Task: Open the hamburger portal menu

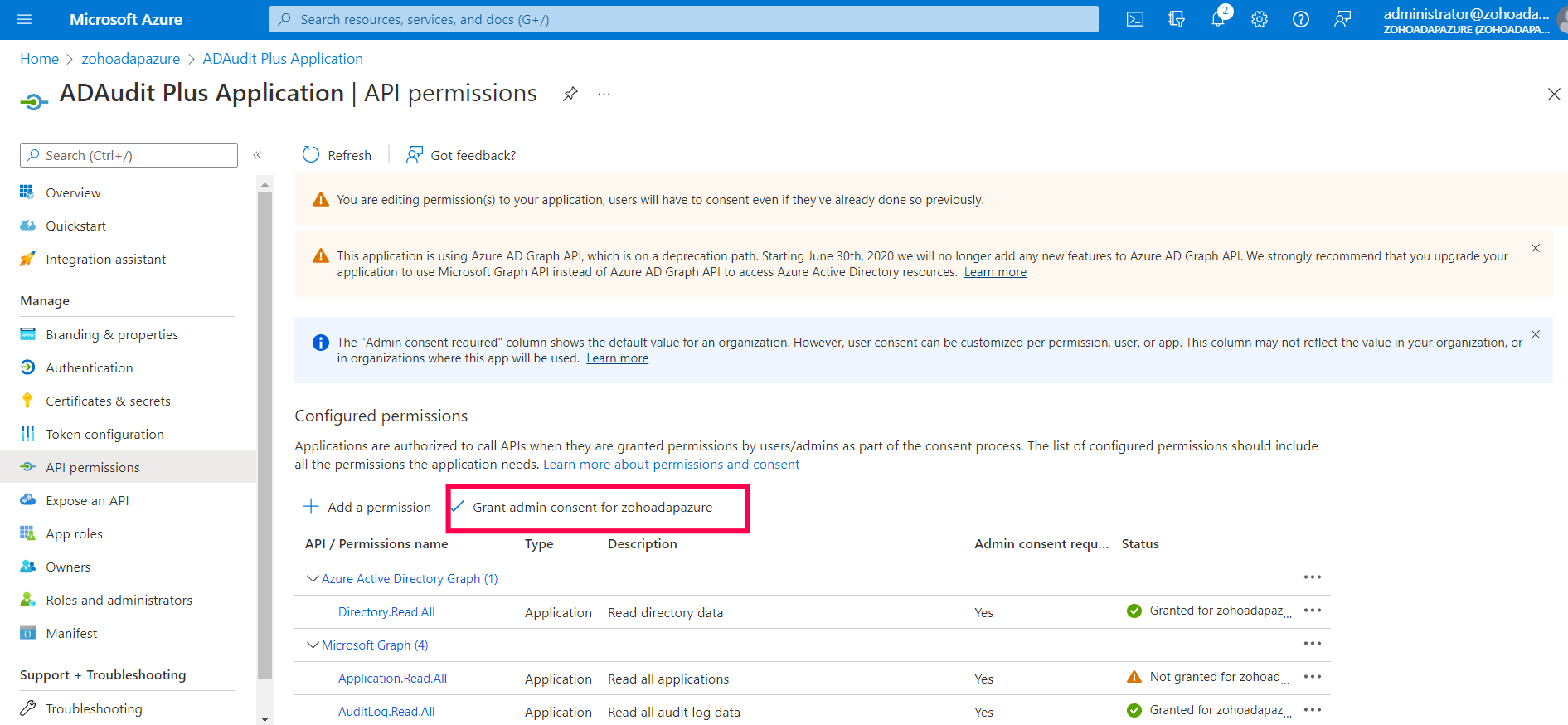Action: (x=24, y=20)
